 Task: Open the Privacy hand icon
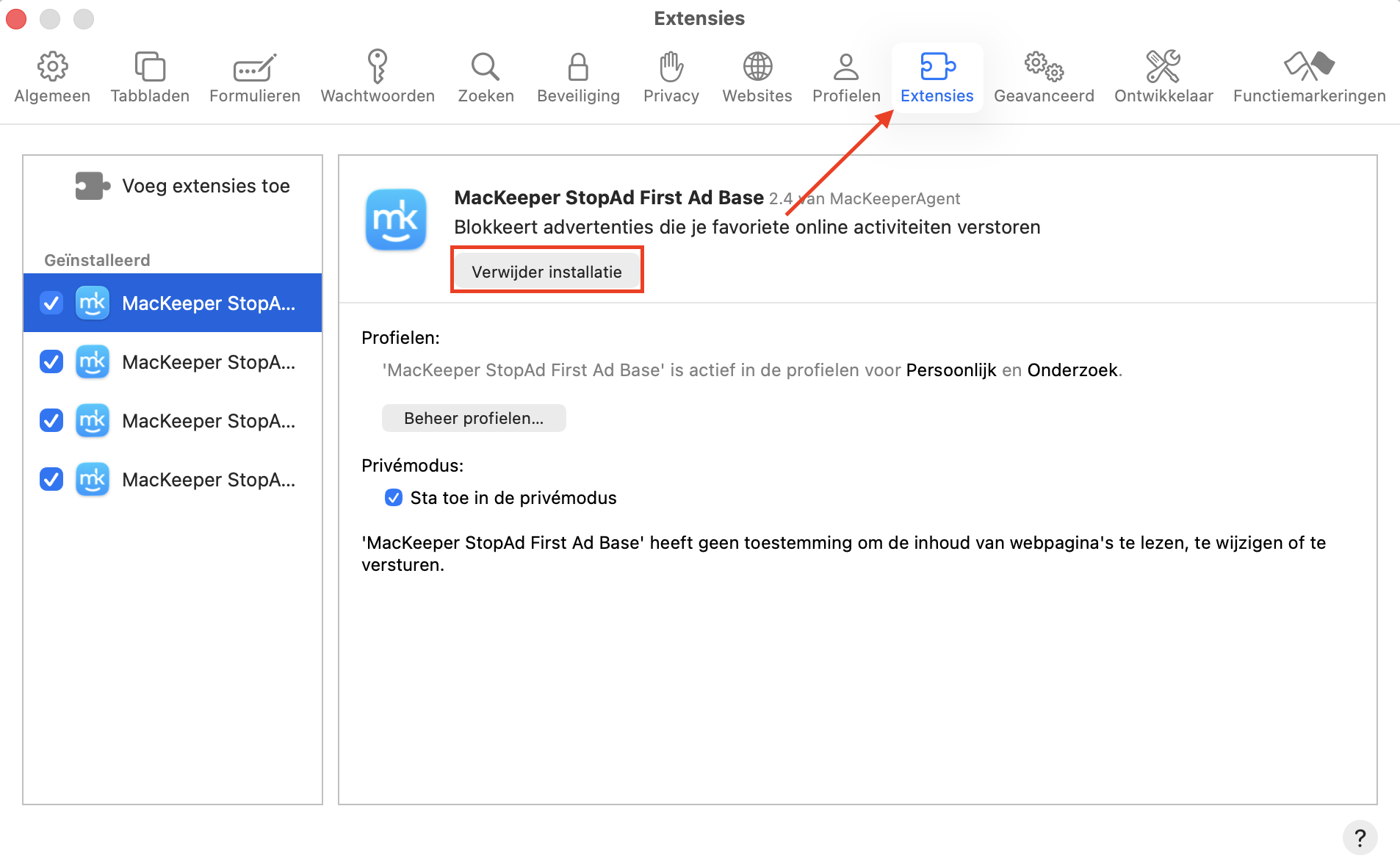671,67
